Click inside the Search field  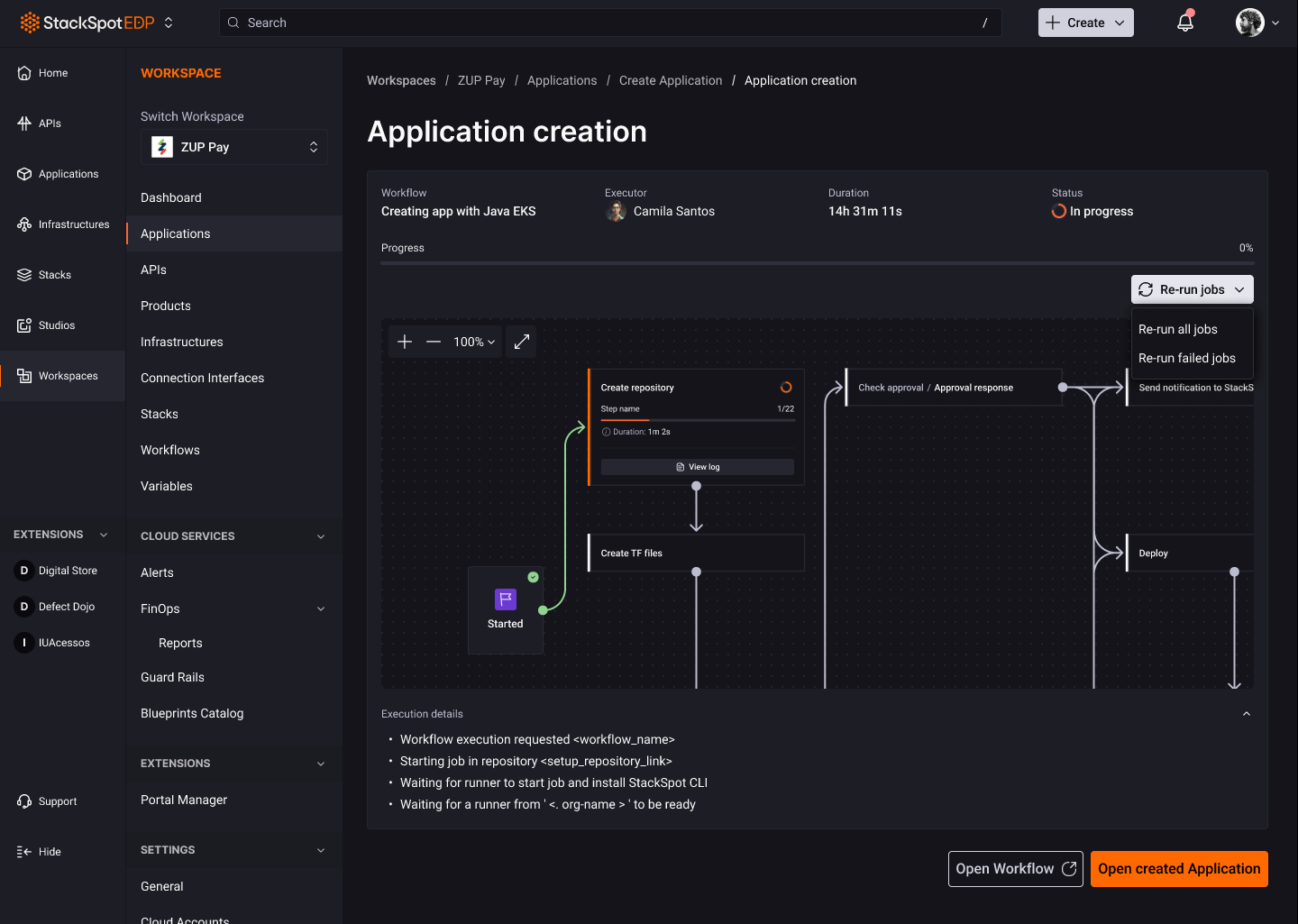pyautogui.click(x=610, y=22)
